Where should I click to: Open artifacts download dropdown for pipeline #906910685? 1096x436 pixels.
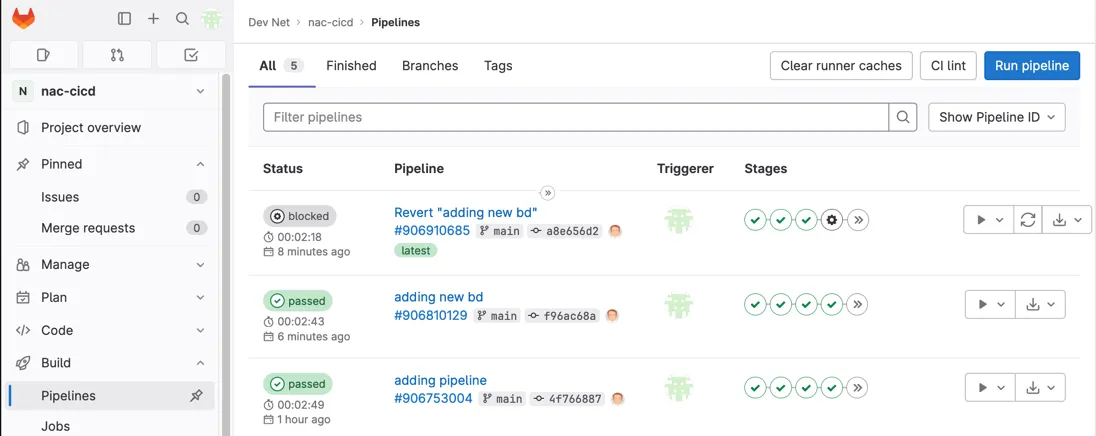pyautogui.click(x=1067, y=220)
